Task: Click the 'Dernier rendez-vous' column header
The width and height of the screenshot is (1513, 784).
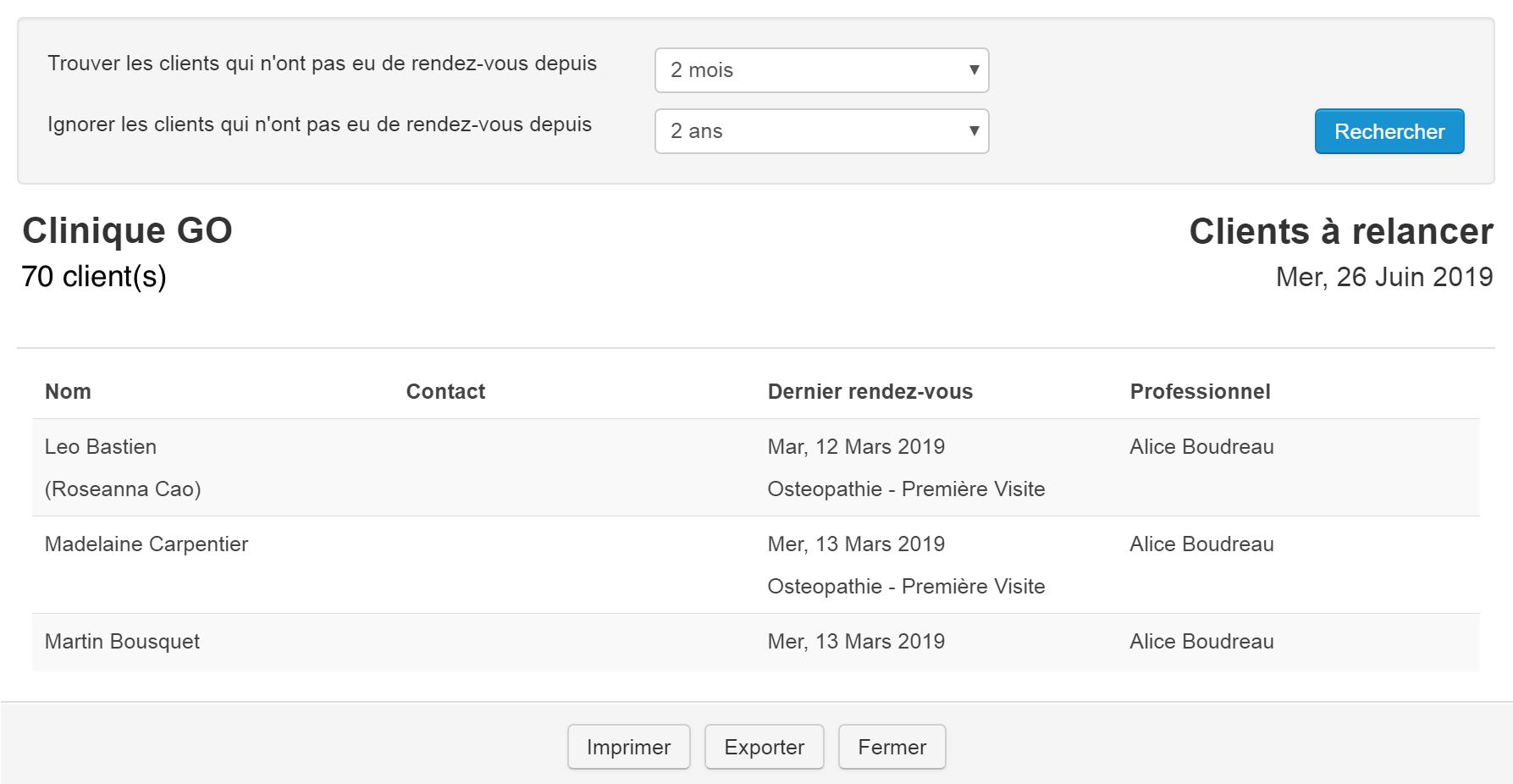Action: [x=870, y=391]
